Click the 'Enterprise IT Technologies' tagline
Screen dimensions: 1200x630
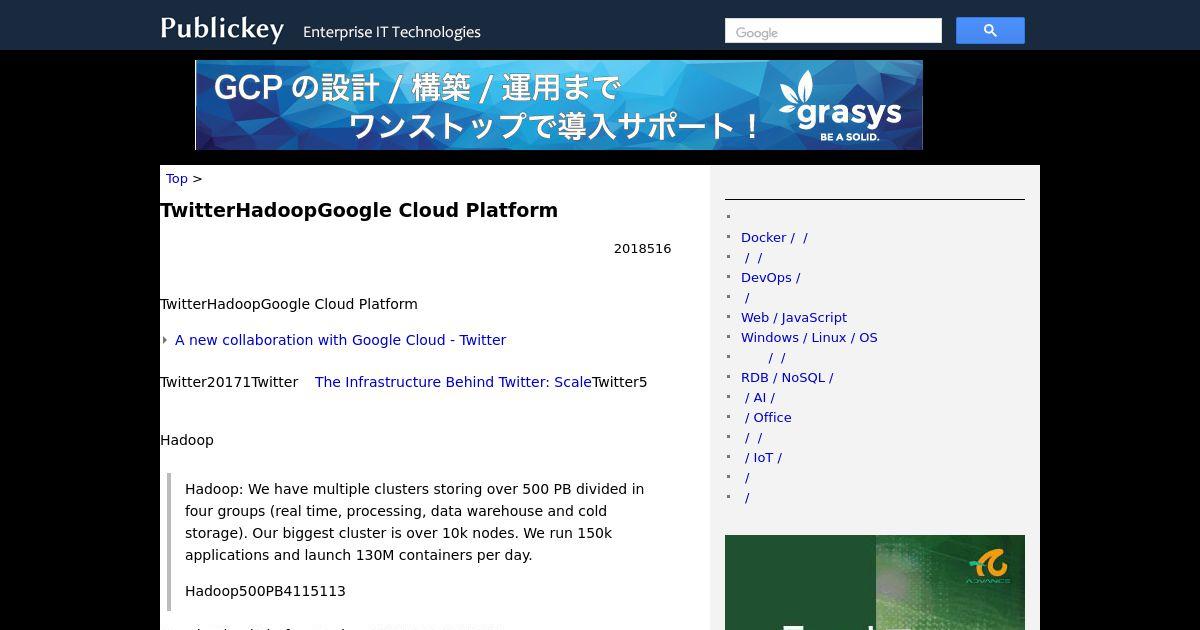point(392,32)
